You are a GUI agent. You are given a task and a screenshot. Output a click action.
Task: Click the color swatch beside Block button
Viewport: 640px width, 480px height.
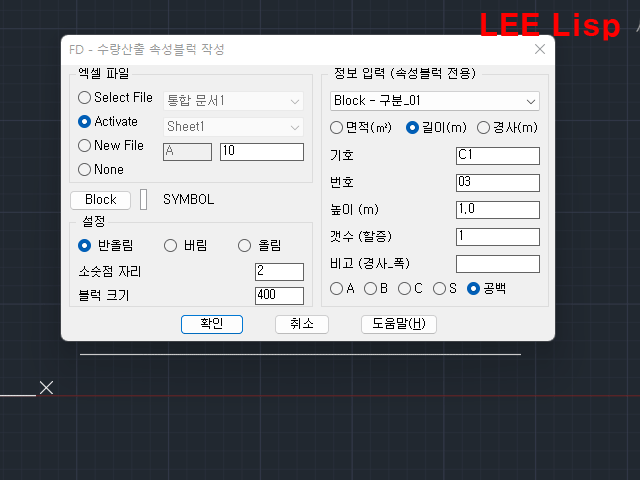[x=143, y=200]
